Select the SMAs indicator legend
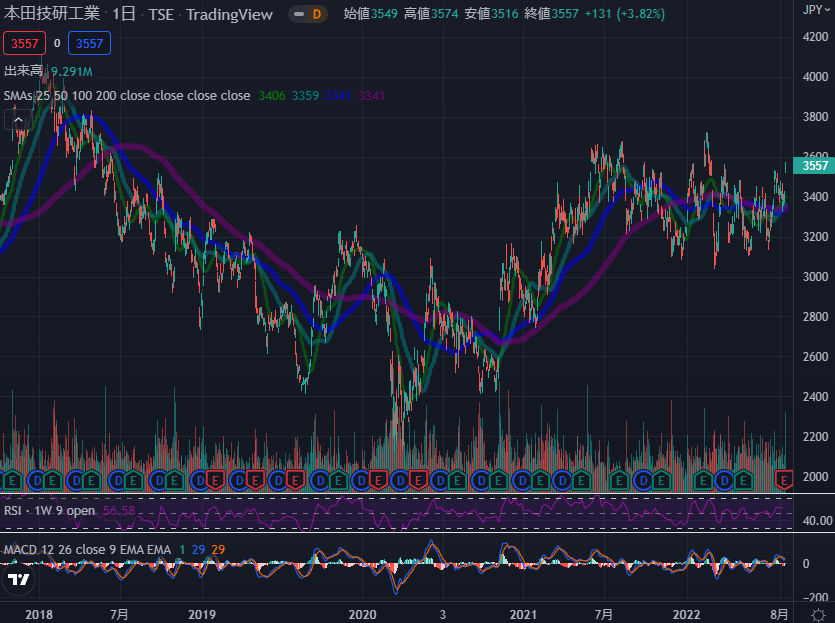This screenshot has height=623, width=835. (x=126, y=95)
